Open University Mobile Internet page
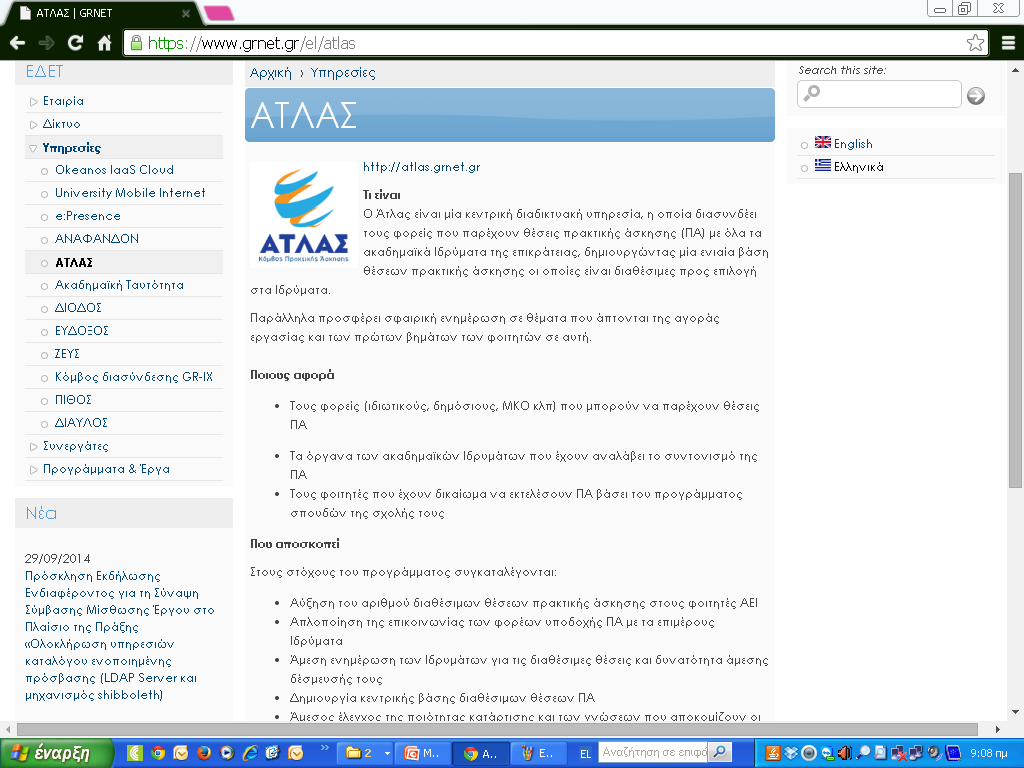Viewport: 1024px width, 768px height. point(130,193)
